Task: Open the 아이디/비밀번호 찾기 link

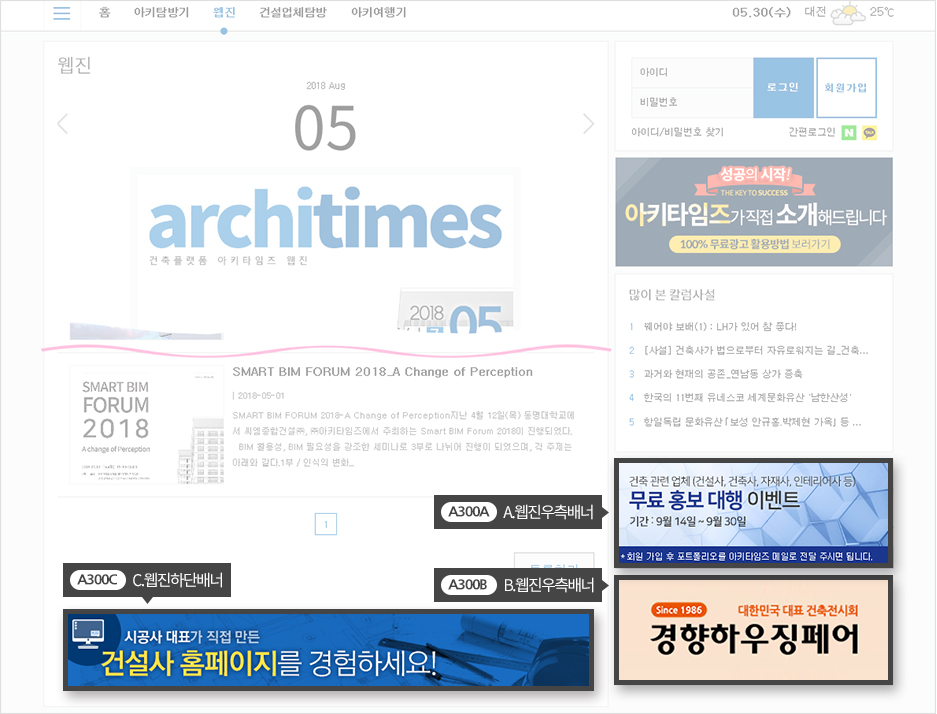Action: coord(677,132)
